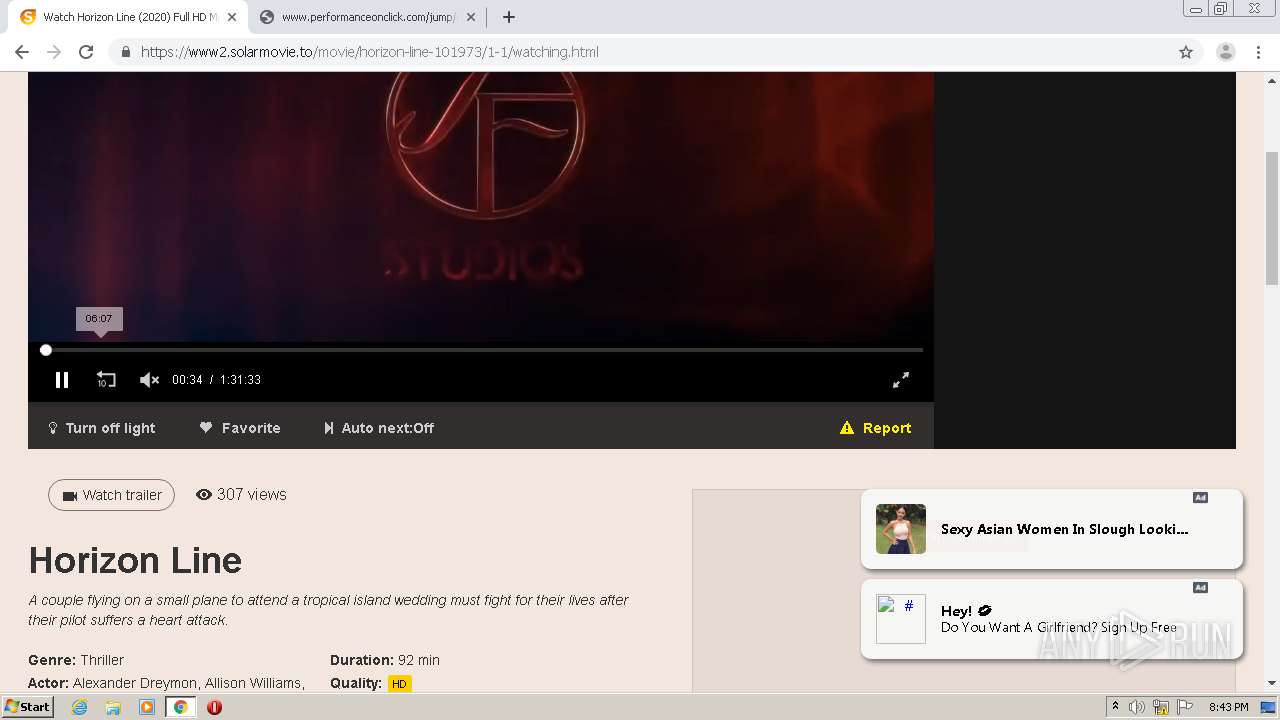The image size is (1280, 720).
Task: Open the Watch trailer button
Action: [111, 495]
